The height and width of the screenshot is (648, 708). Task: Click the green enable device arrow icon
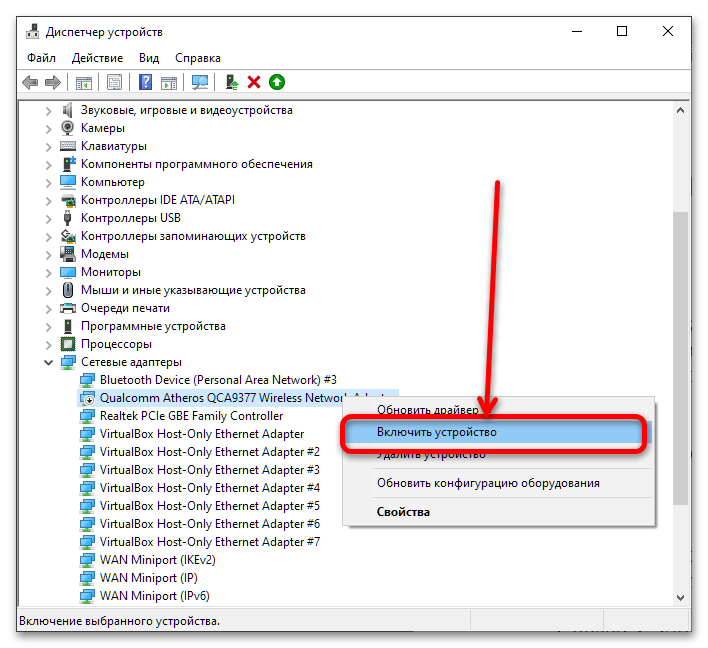point(277,82)
